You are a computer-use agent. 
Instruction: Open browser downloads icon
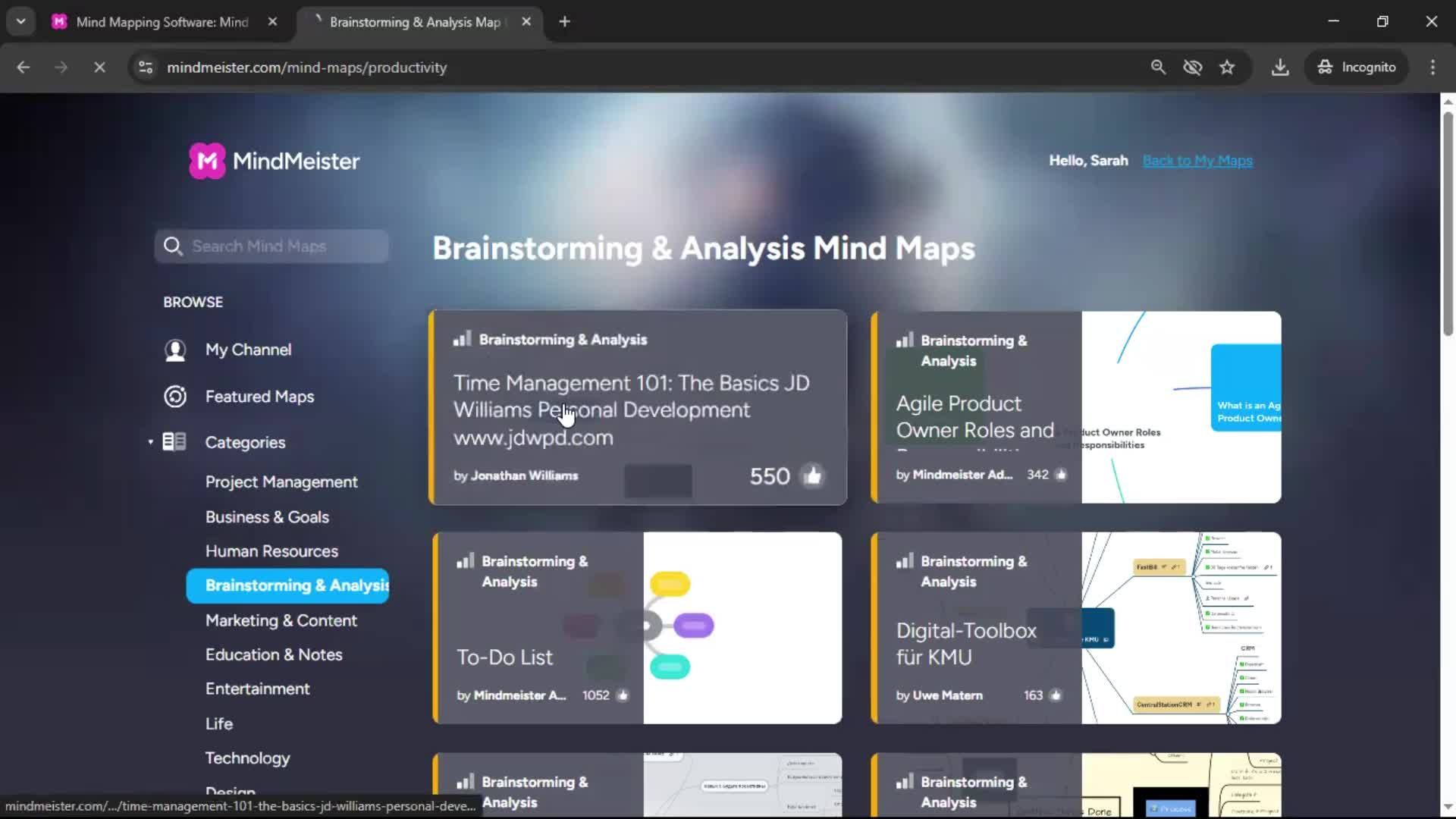[x=1280, y=67]
